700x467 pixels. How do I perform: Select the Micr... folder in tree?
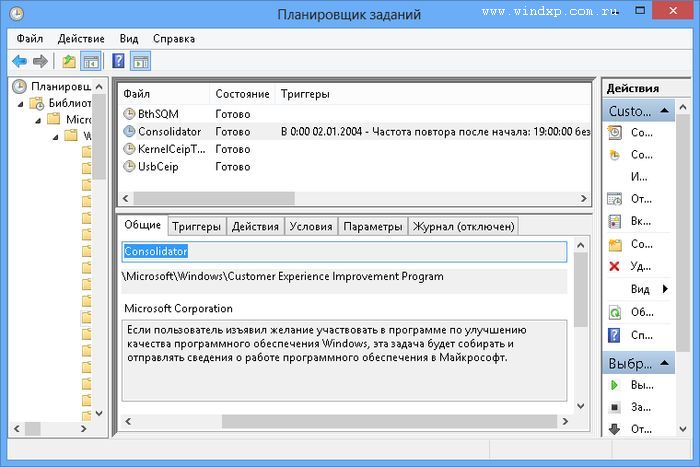point(69,120)
